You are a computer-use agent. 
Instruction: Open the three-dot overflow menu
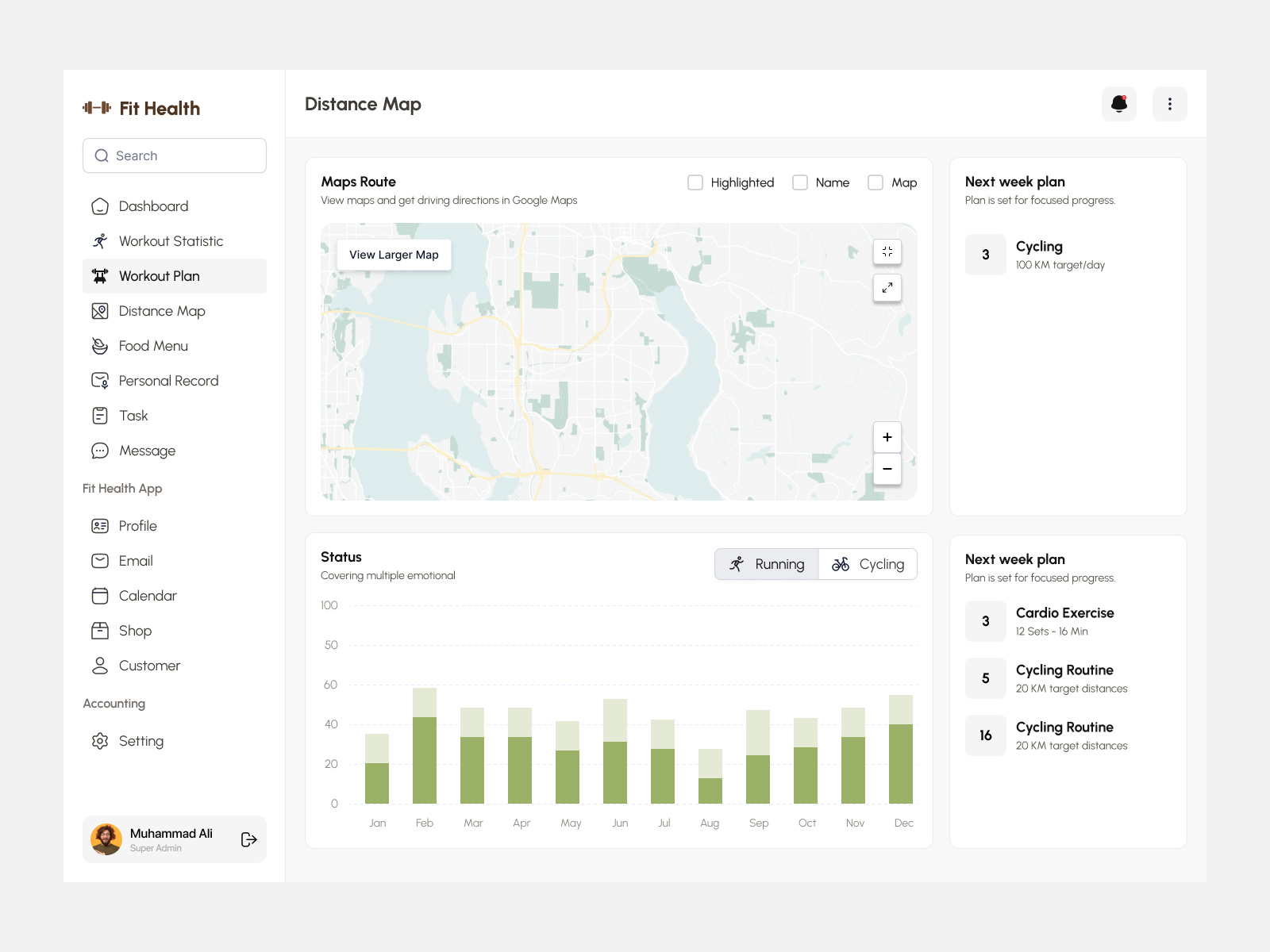coord(1169,104)
